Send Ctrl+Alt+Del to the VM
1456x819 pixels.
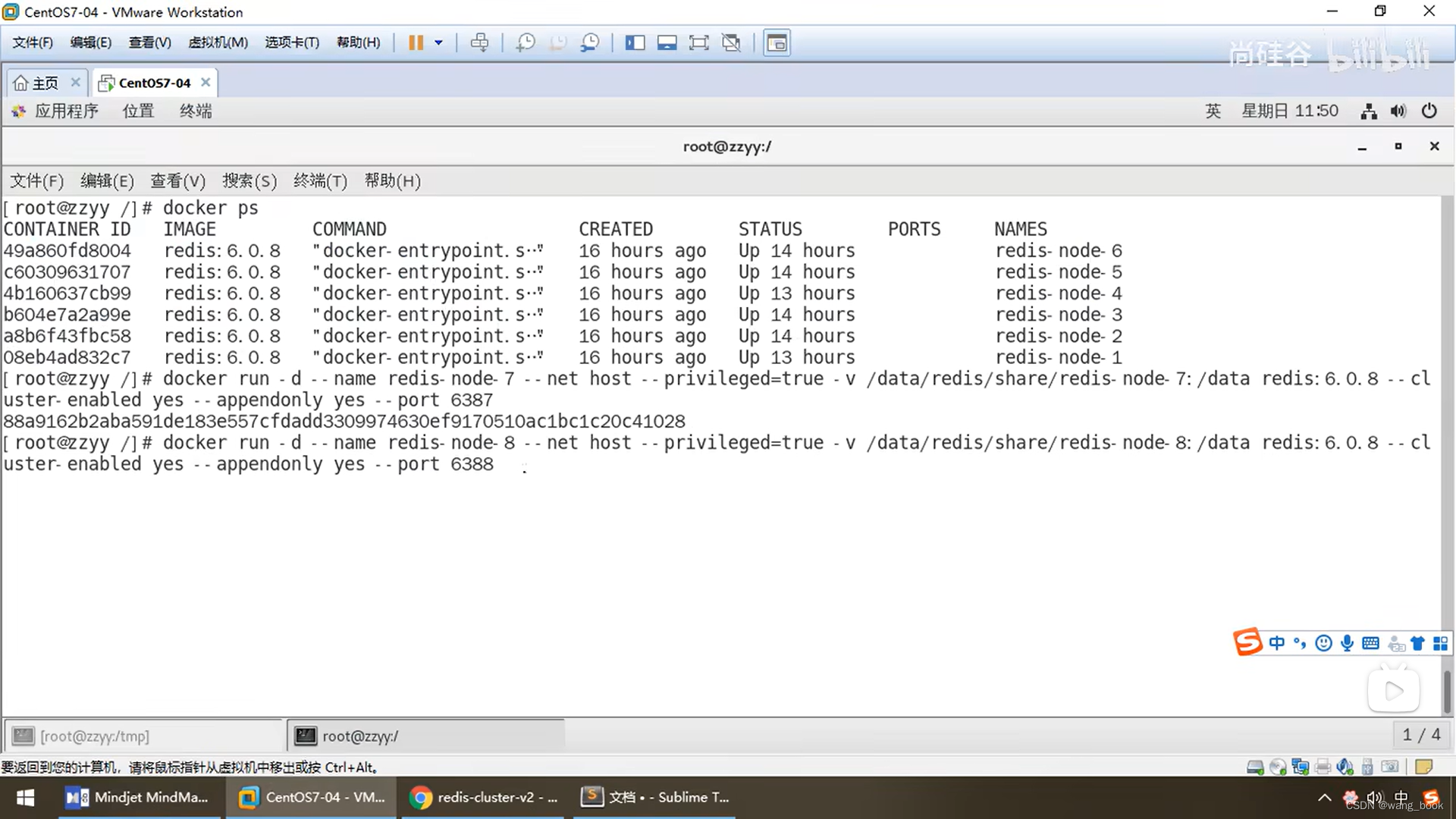479,43
